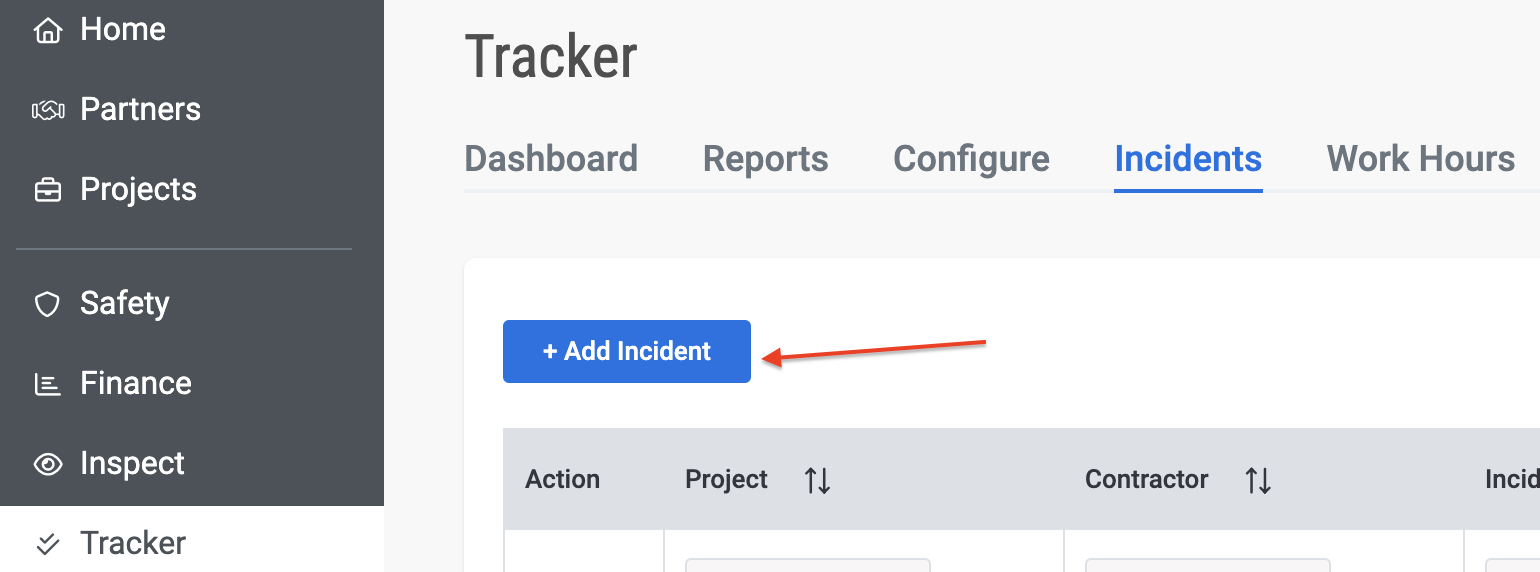Go to the Work Hours tab
Image resolution: width=1540 pixels, height=572 pixels.
(1421, 159)
